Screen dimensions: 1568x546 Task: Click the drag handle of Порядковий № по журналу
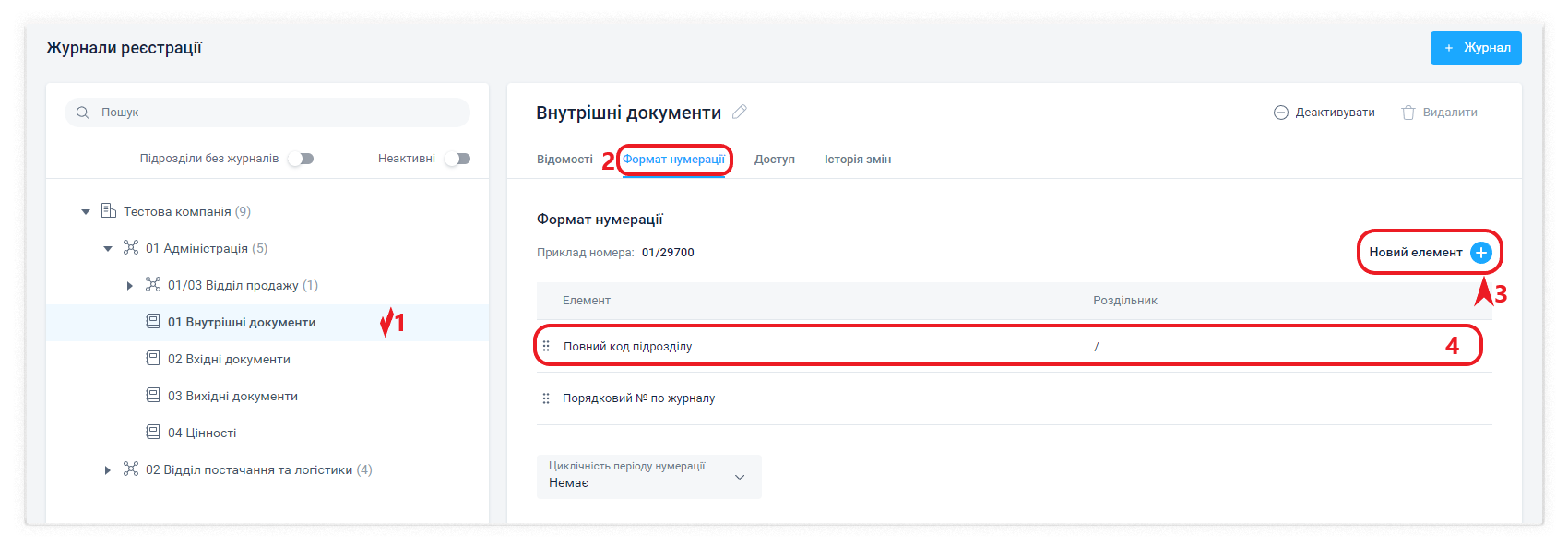tap(546, 398)
